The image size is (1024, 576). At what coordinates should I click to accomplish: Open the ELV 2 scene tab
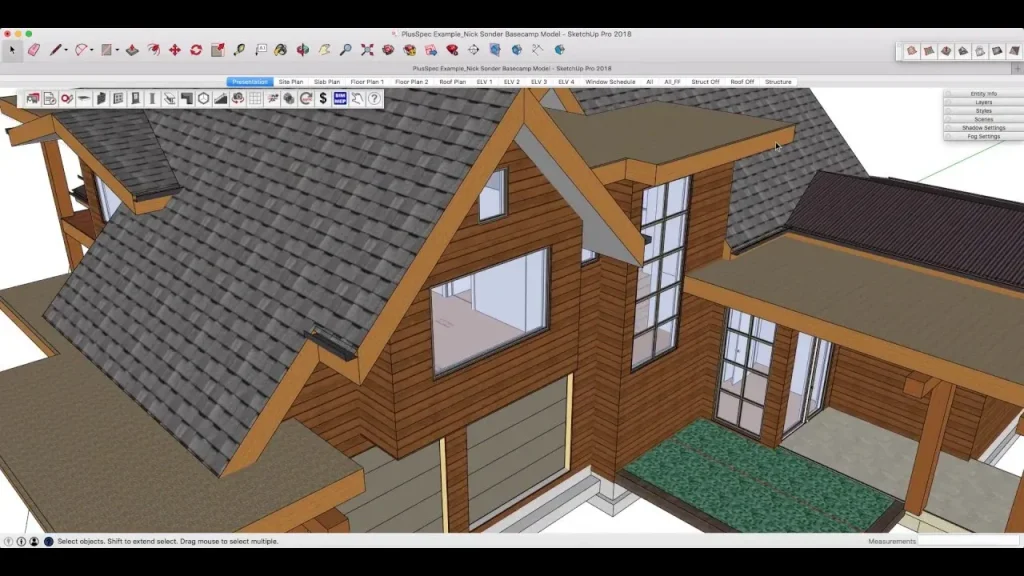(x=512, y=82)
